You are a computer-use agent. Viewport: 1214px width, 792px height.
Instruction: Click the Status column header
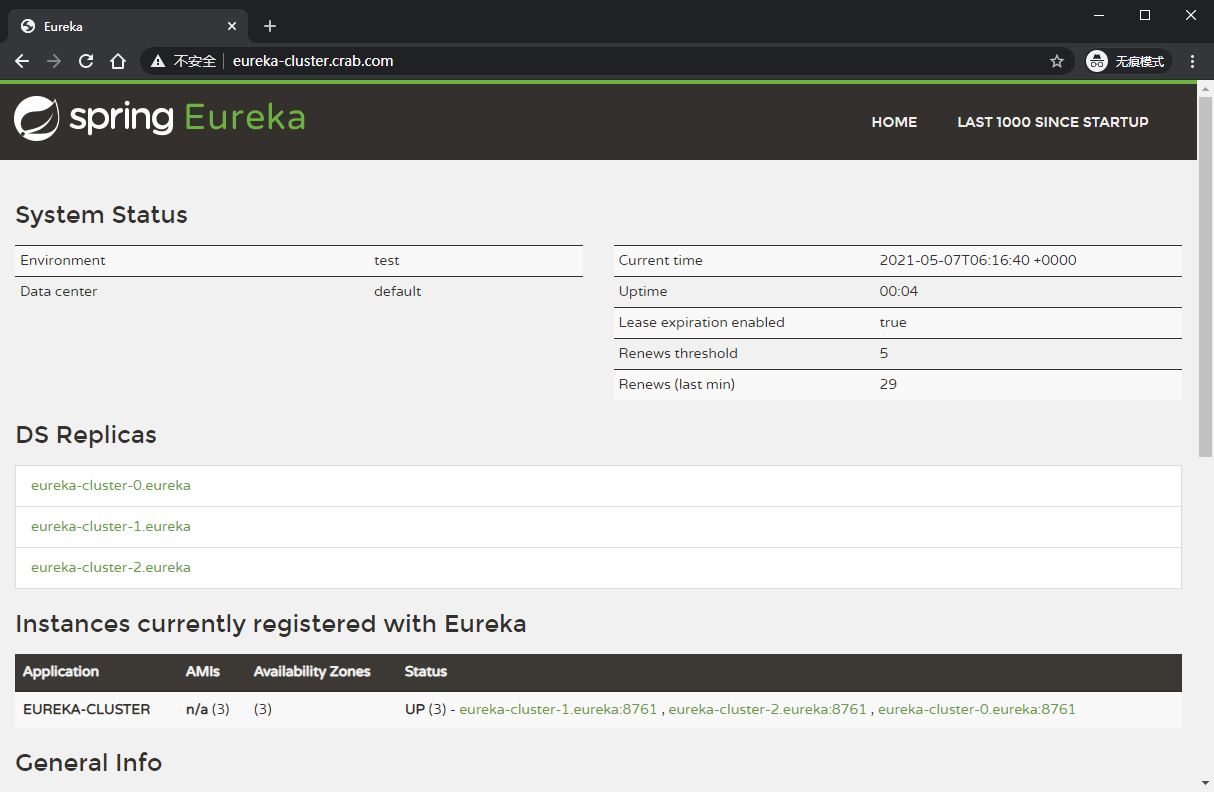pos(426,671)
